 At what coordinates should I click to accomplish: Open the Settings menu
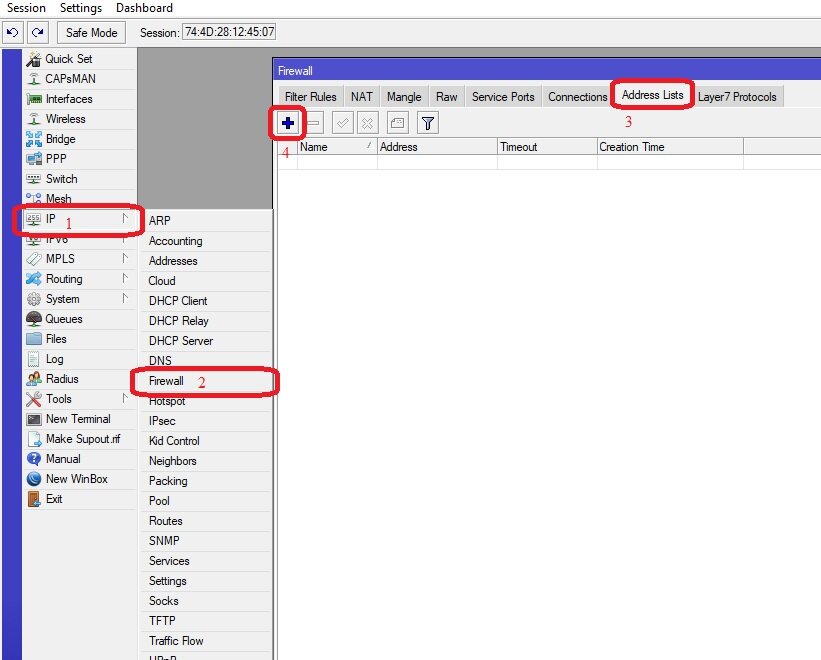pyautogui.click(x=81, y=8)
